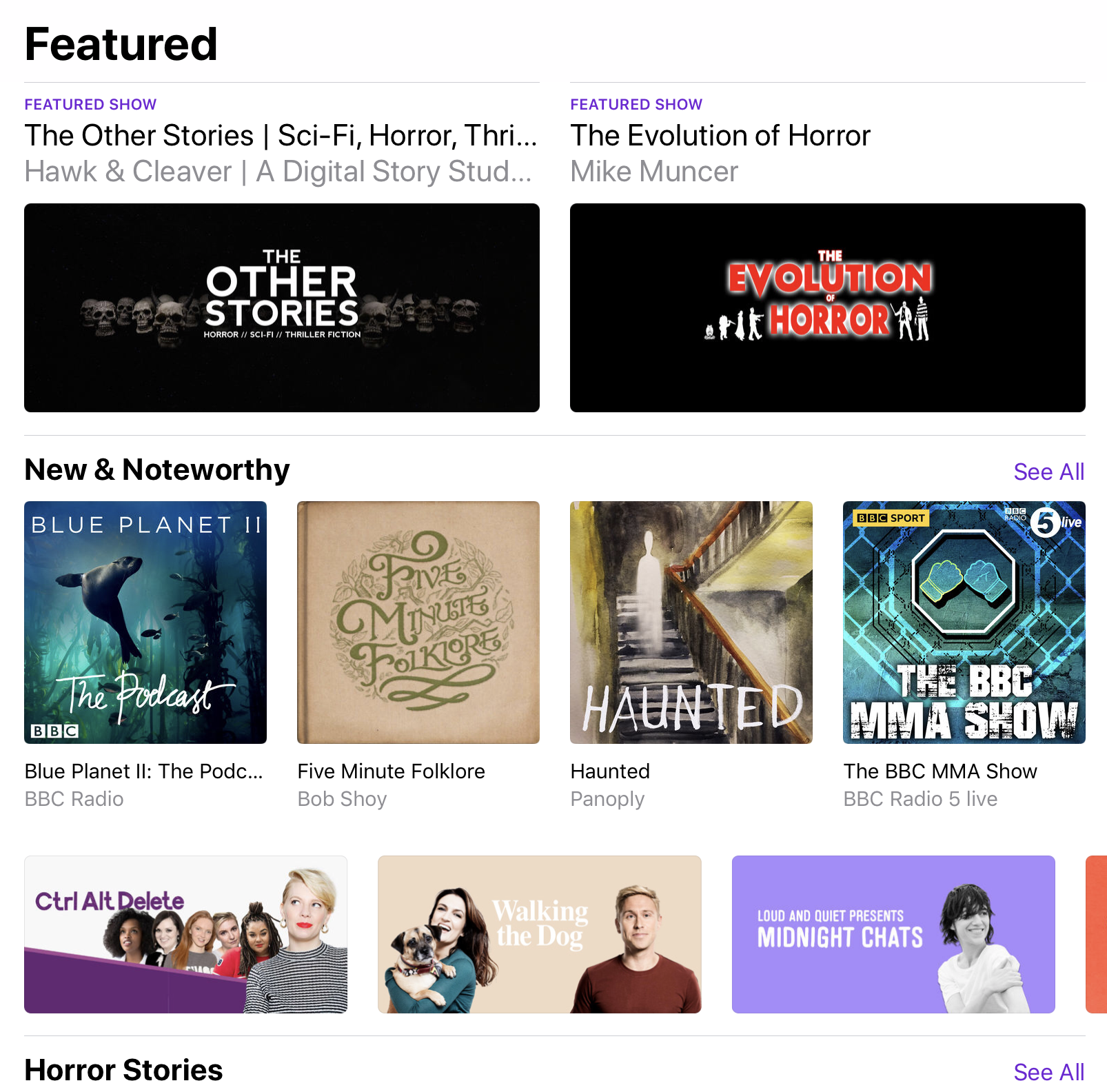The width and height of the screenshot is (1107, 1092).
Task: Click the Five Minute Folklore title label
Action: pos(391,771)
